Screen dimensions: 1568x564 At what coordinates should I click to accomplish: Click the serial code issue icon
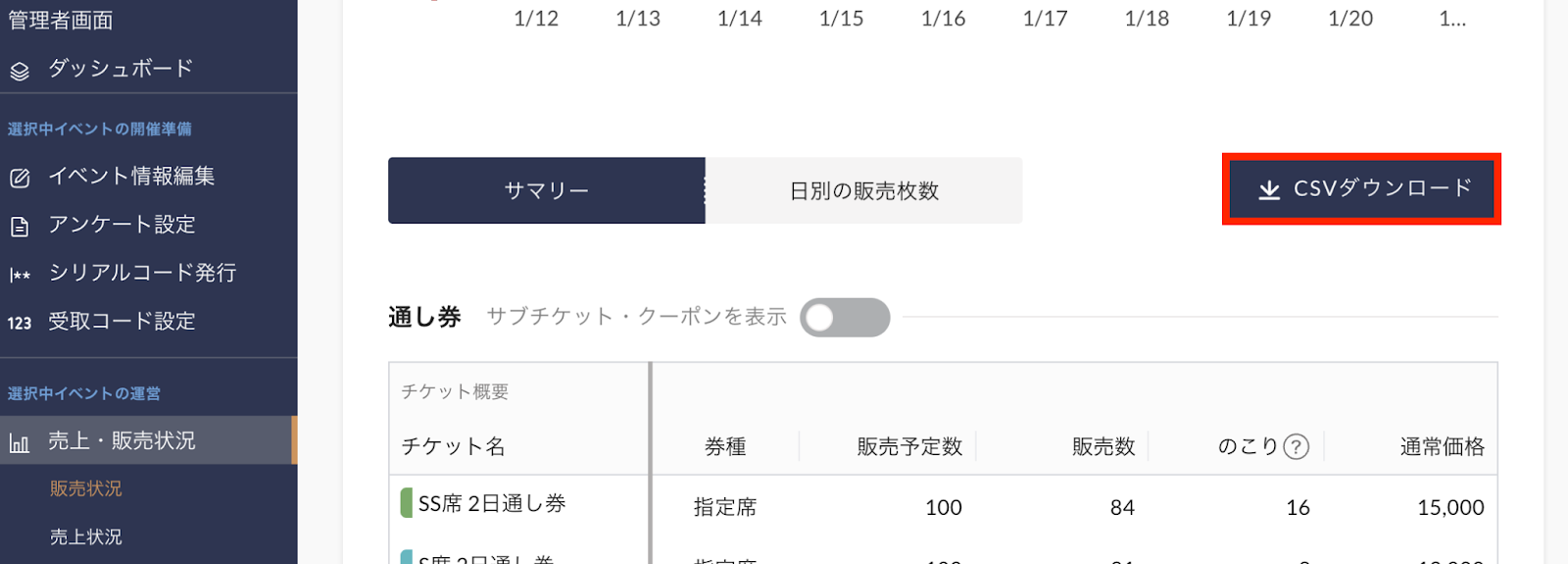[x=20, y=275]
